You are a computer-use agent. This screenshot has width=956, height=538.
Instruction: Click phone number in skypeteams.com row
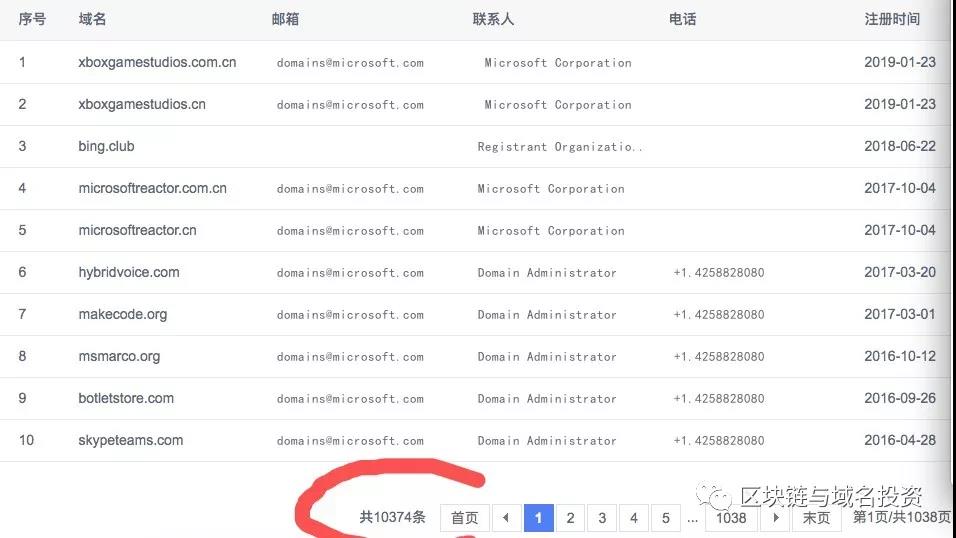coord(719,440)
